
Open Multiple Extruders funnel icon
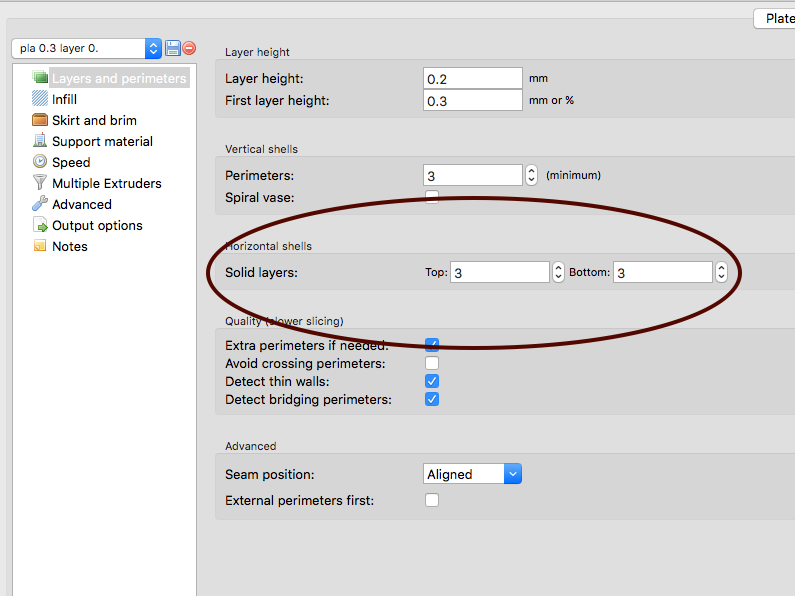(40, 183)
